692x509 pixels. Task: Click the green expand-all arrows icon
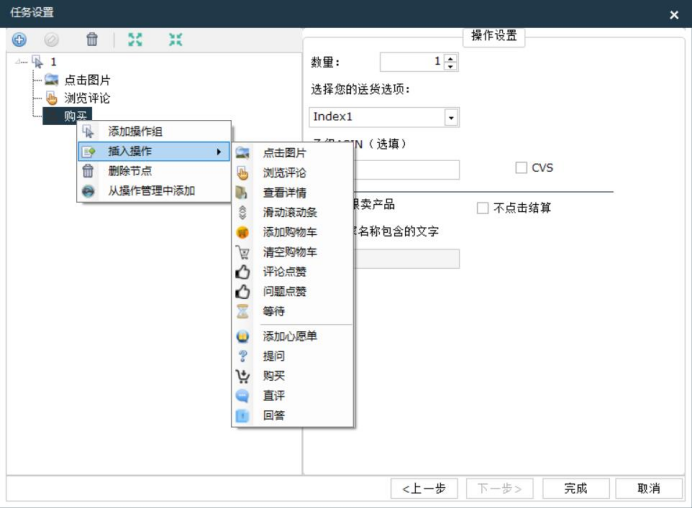[x=135, y=40]
